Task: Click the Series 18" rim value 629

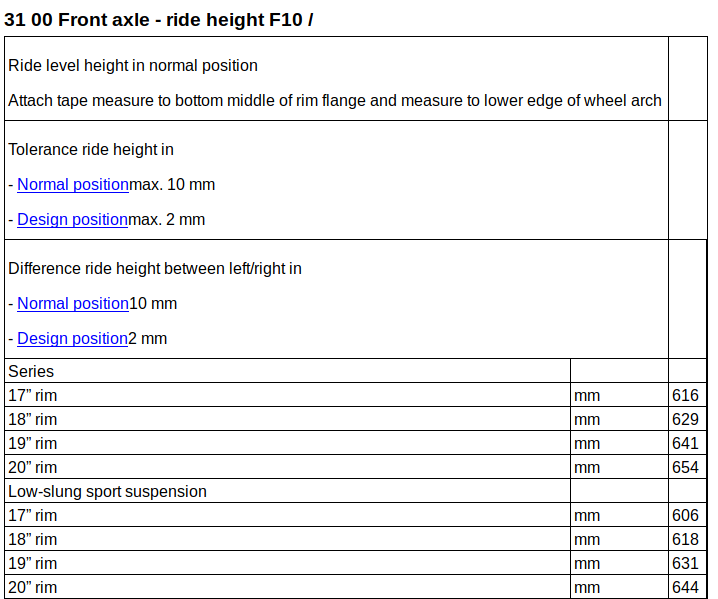Action: 685,419
